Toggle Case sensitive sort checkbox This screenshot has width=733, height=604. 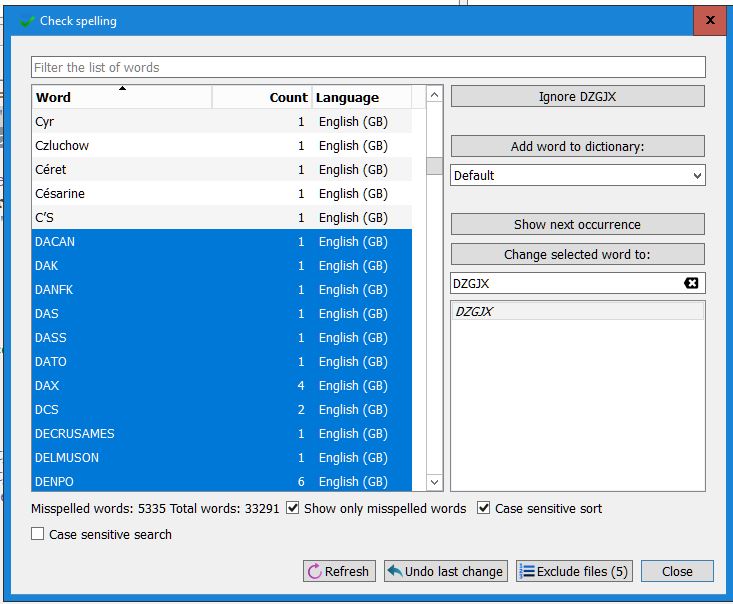pos(483,508)
